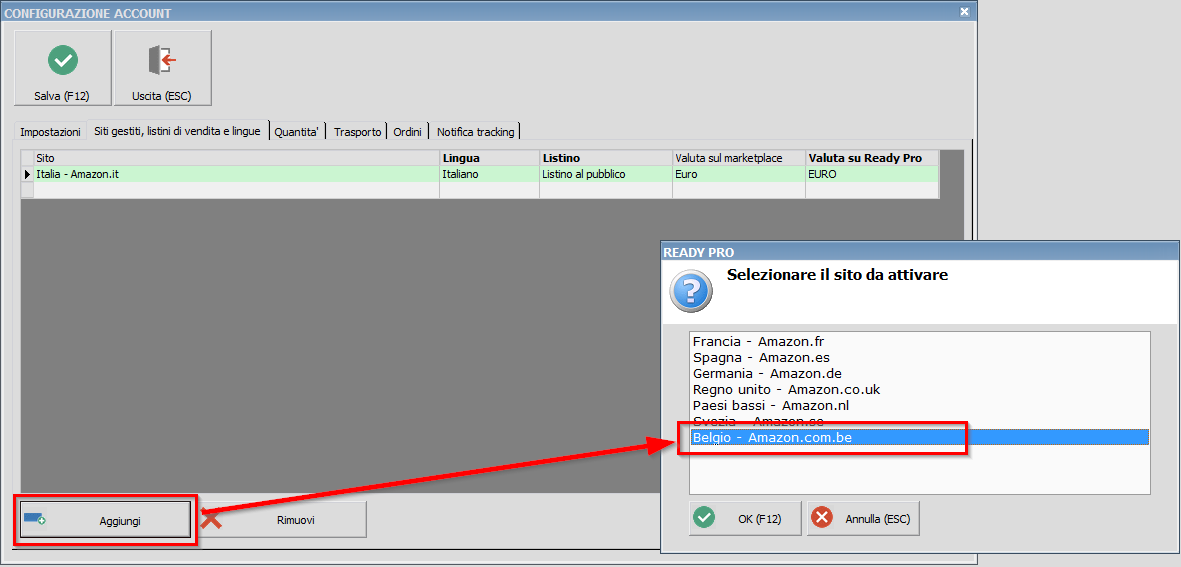Click Valuta sul marketplace column header
Image resolution: width=1181 pixels, height=567 pixels.
pos(739,158)
